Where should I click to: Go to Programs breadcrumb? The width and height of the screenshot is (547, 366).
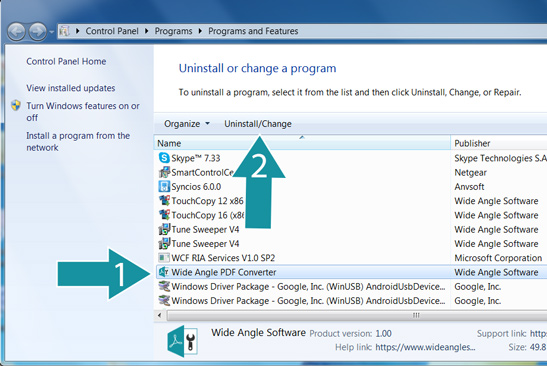tap(173, 31)
